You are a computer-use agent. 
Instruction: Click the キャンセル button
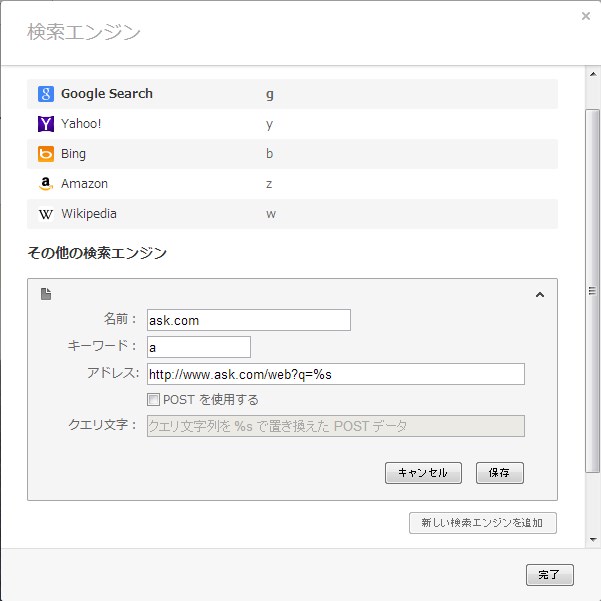point(423,473)
